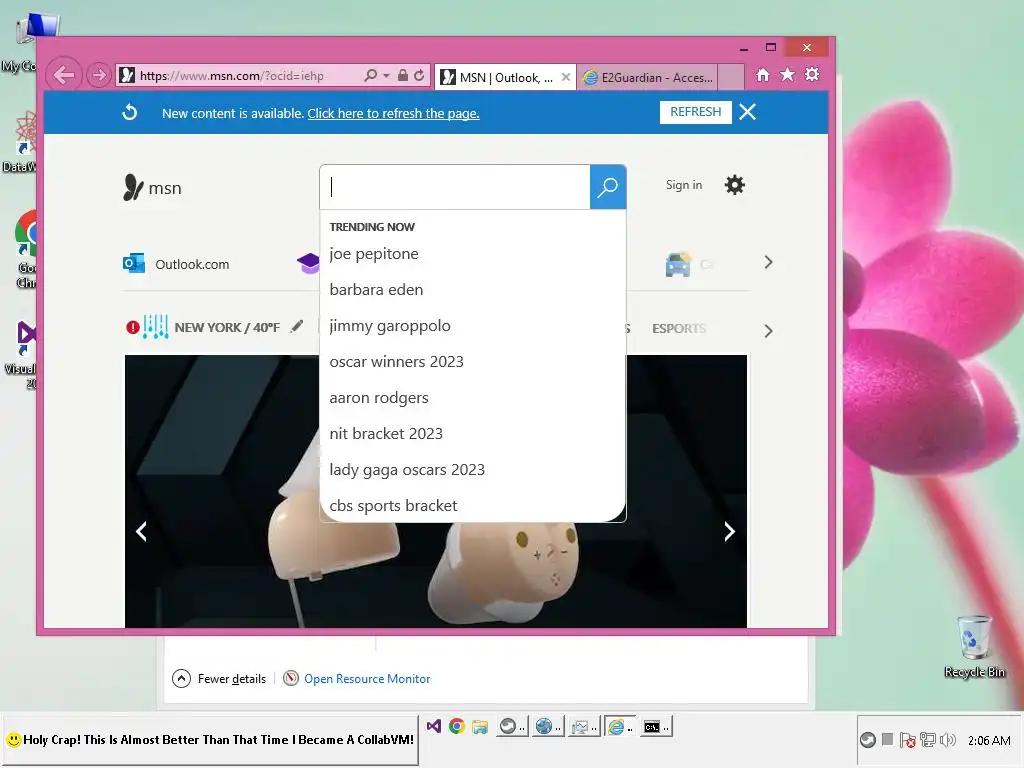Open the Outlook.com shortcut
This screenshot has width=1024, height=768.
[x=176, y=264]
